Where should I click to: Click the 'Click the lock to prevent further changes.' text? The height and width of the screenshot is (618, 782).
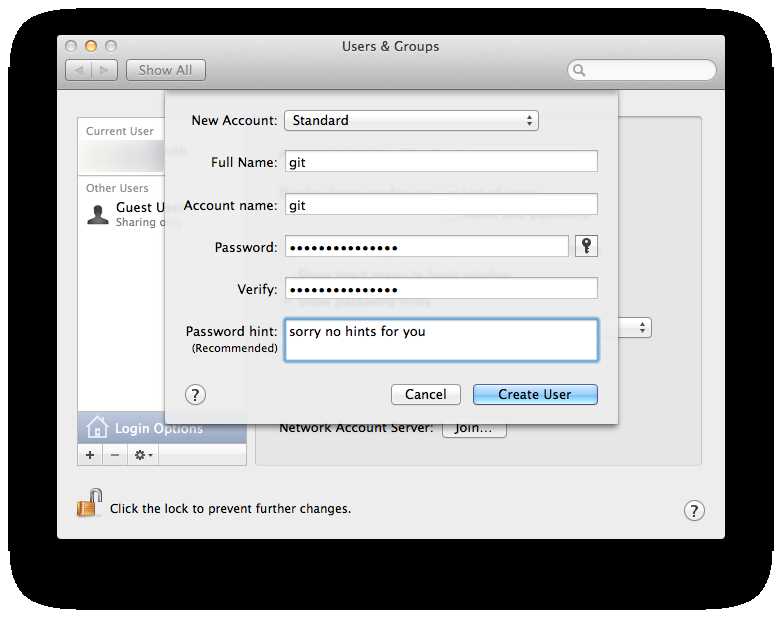coord(230,509)
